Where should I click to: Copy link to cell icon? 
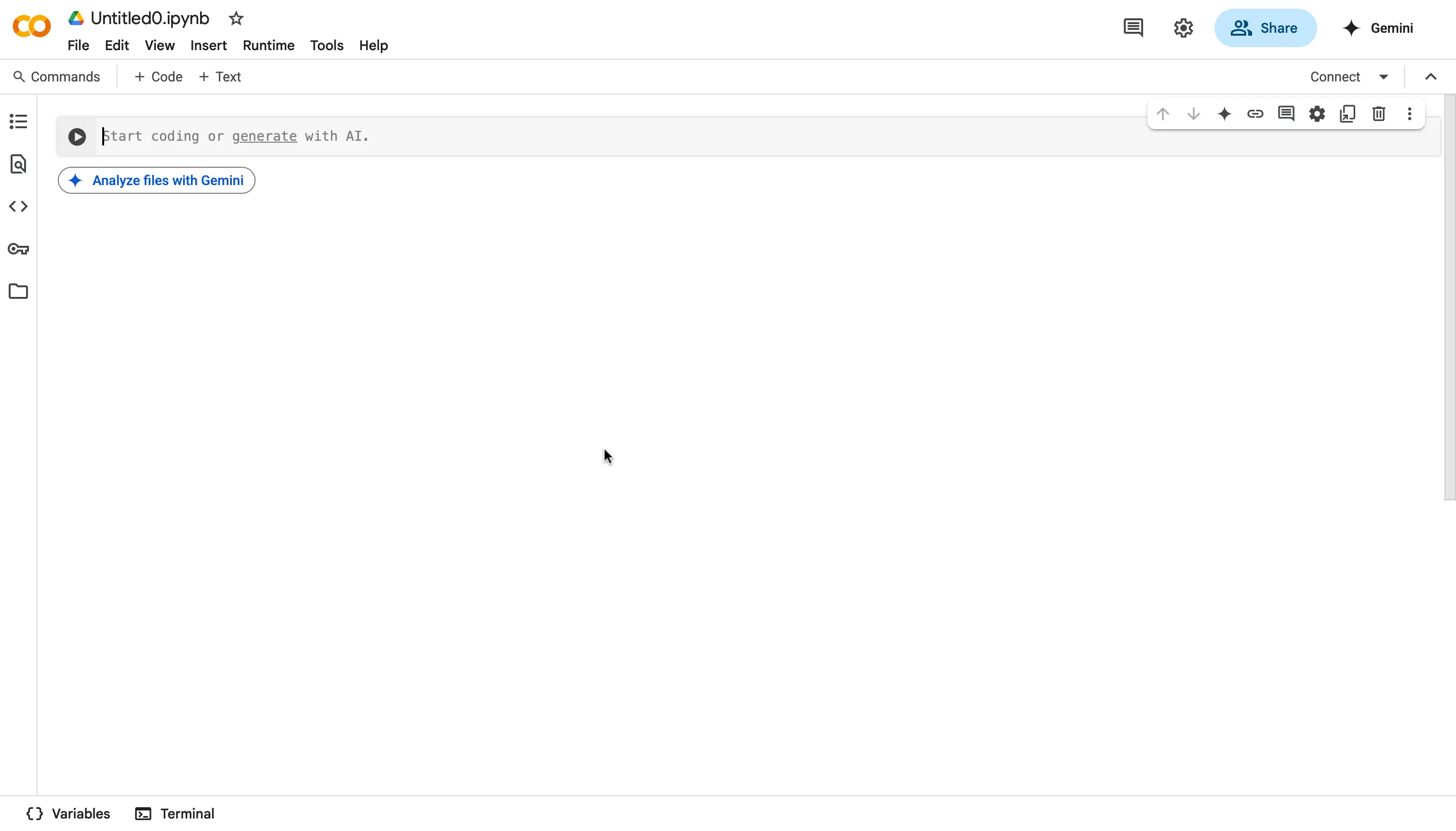[1255, 114]
